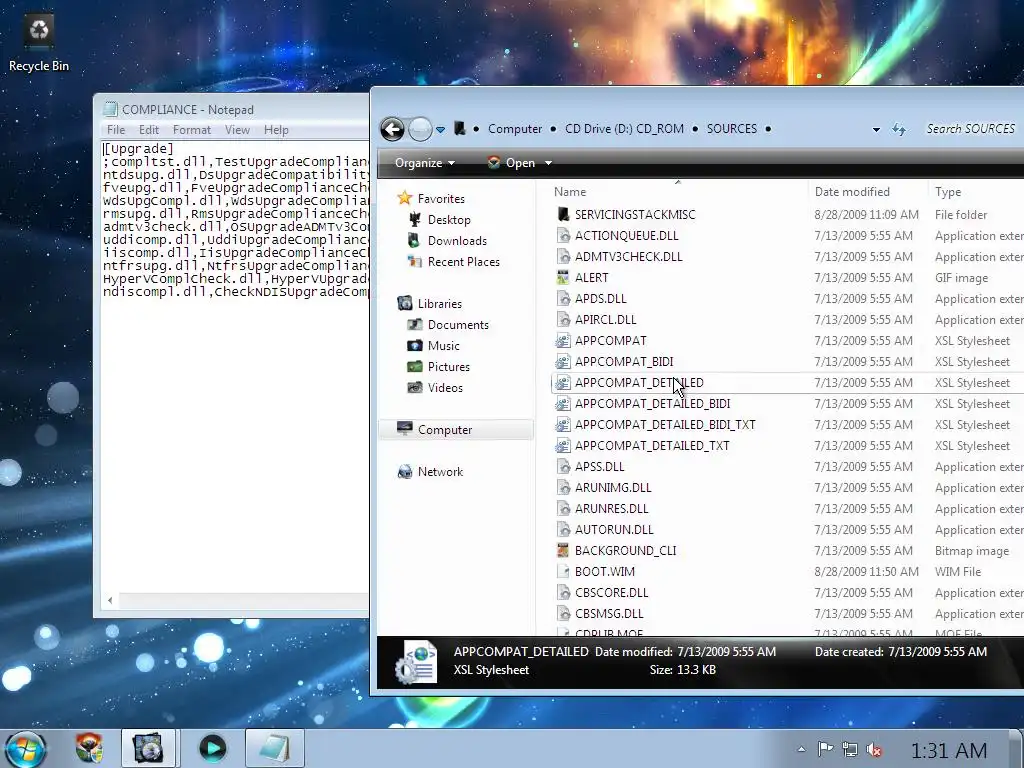Select APSS.DLL file
This screenshot has width=1024, height=768.
(600, 466)
